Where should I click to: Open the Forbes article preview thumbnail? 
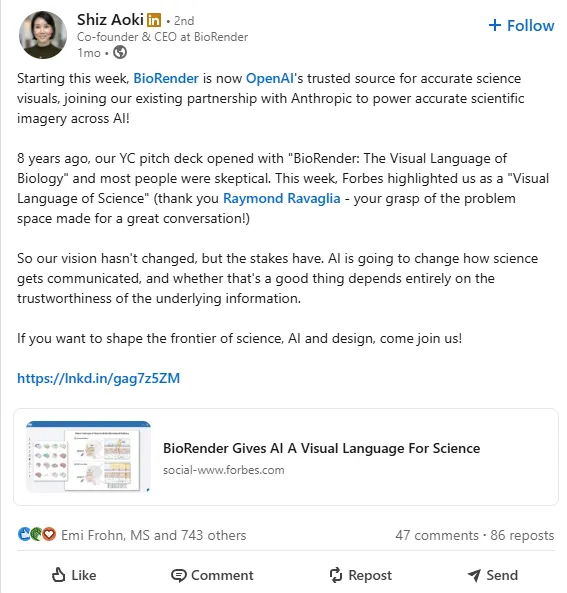click(x=88, y=456)
